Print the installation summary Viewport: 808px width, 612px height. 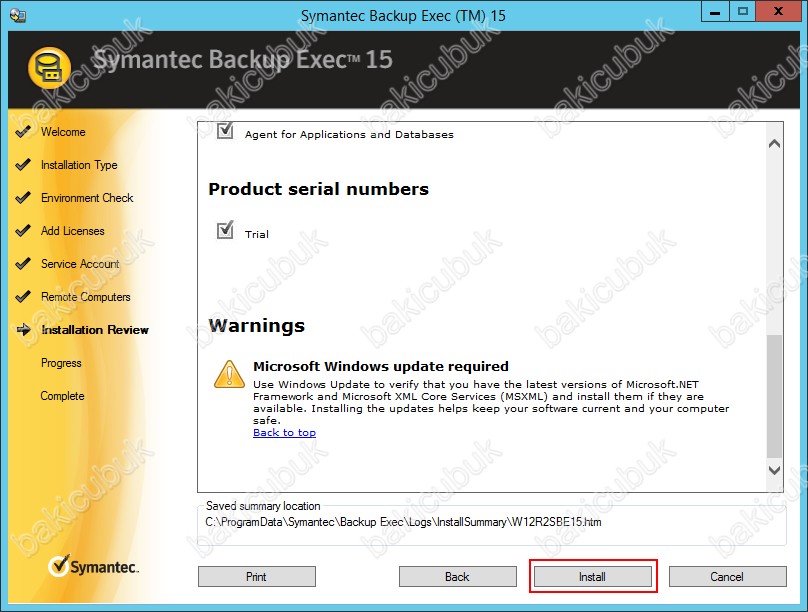(257, 576)
